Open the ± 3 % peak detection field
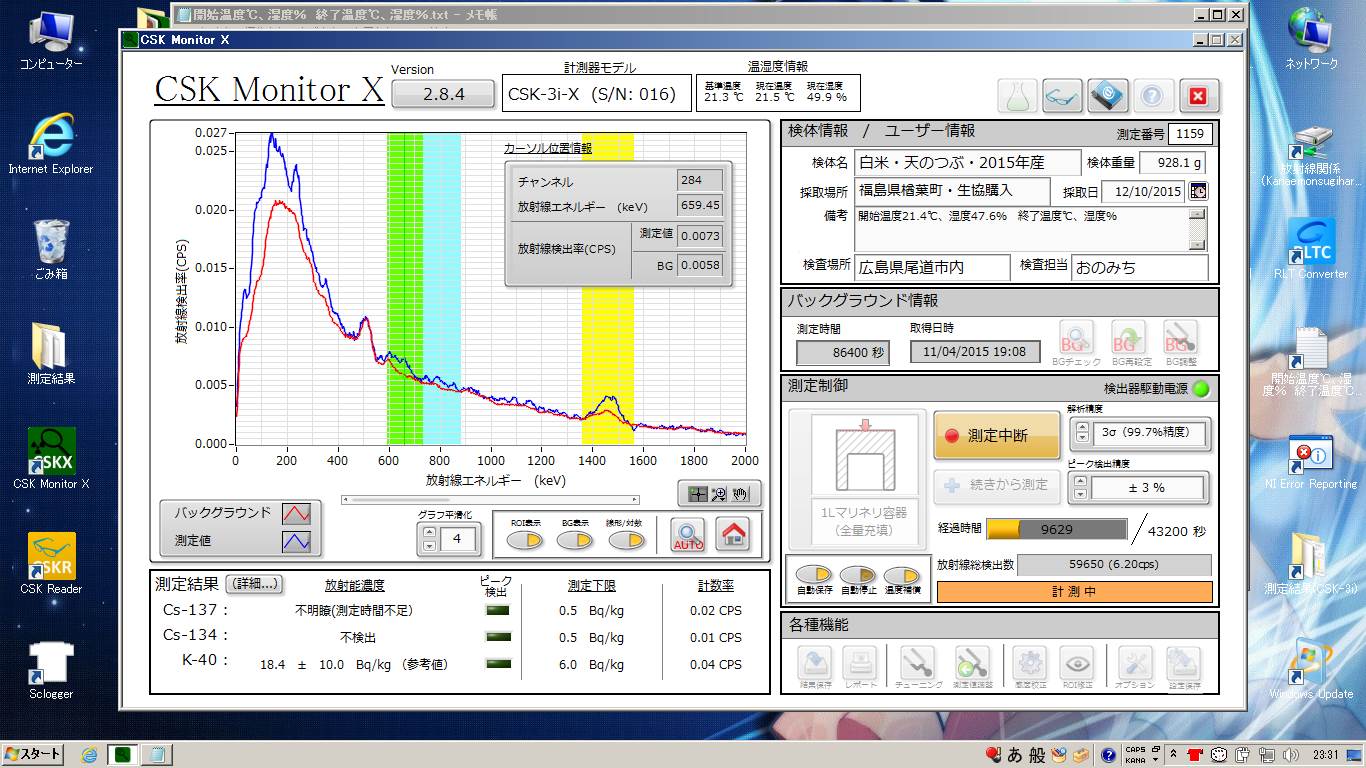 coord(1148,488)
